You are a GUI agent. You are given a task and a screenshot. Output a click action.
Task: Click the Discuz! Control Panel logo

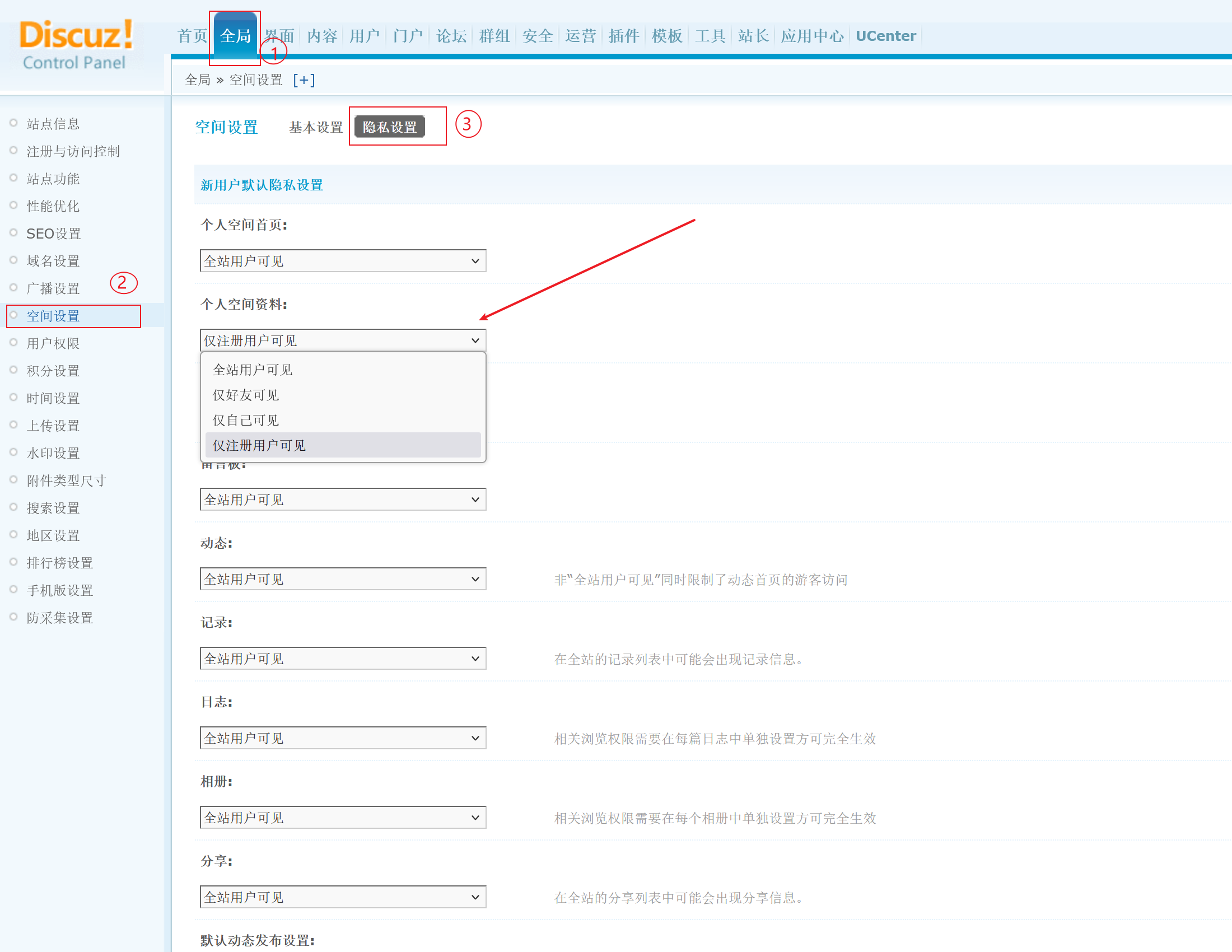(76, 45)
